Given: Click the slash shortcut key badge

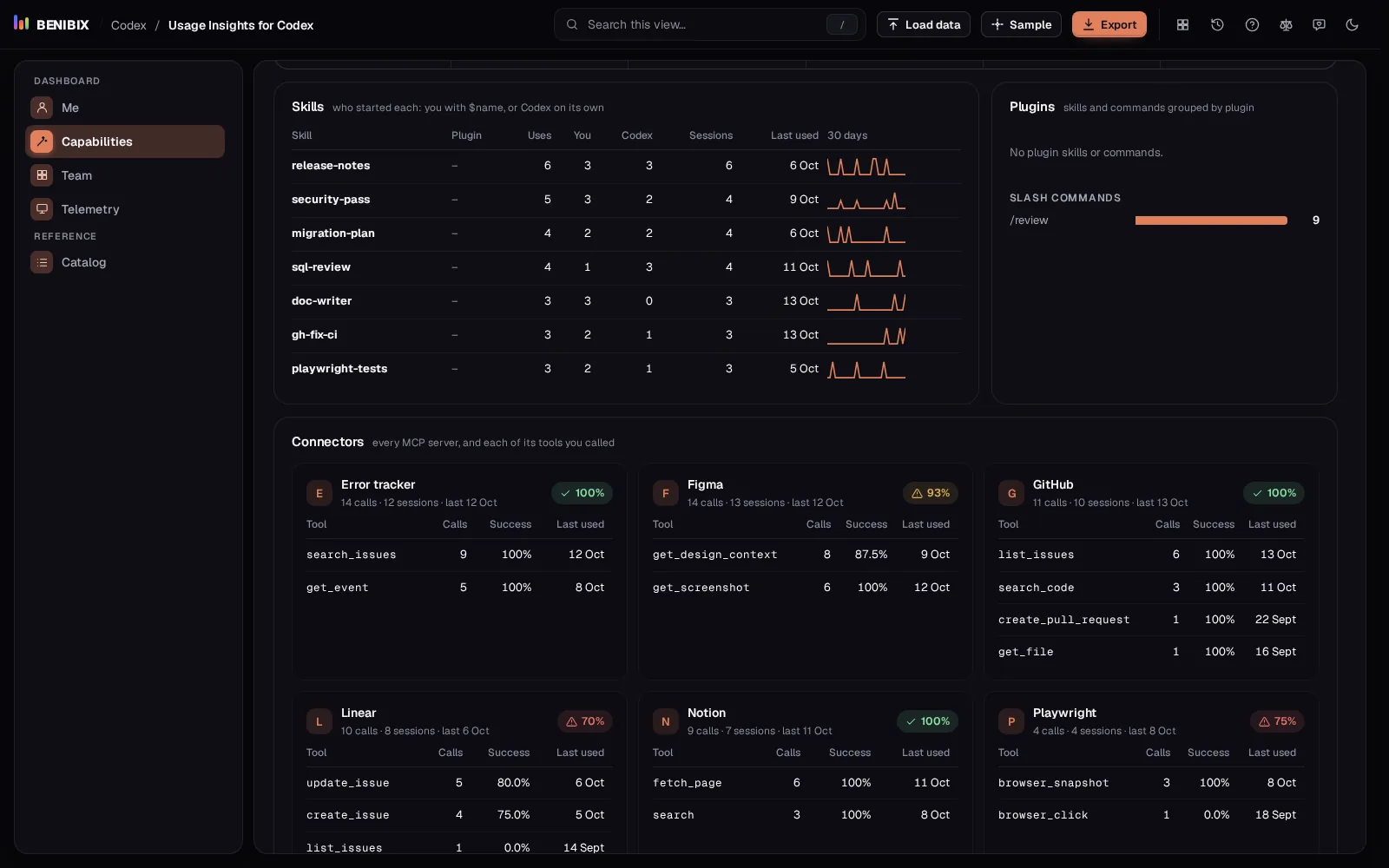Looking at the screenshot, I should pyautogui.click(x=841, y=24).
